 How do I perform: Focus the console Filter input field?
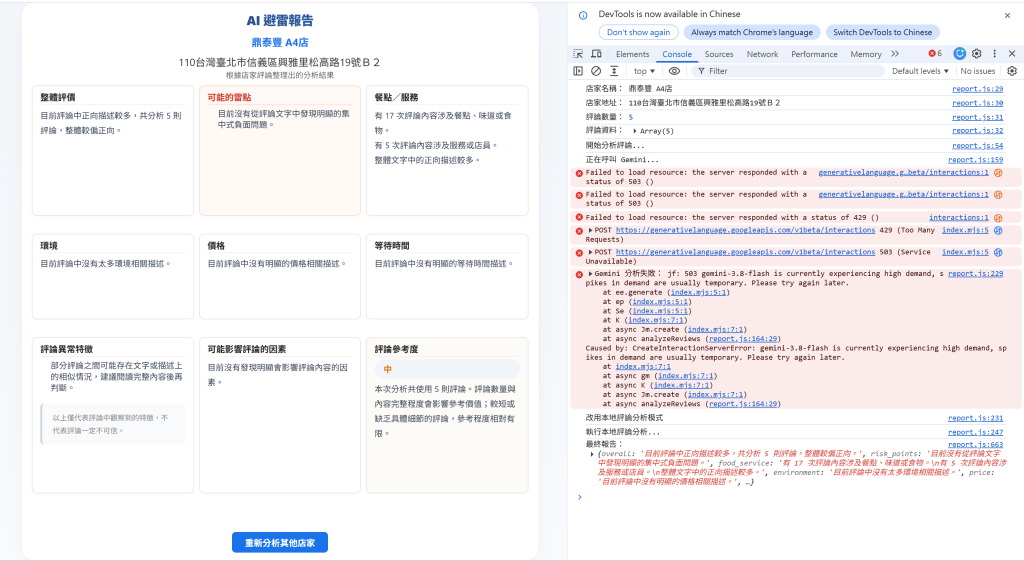coord(790,71)
